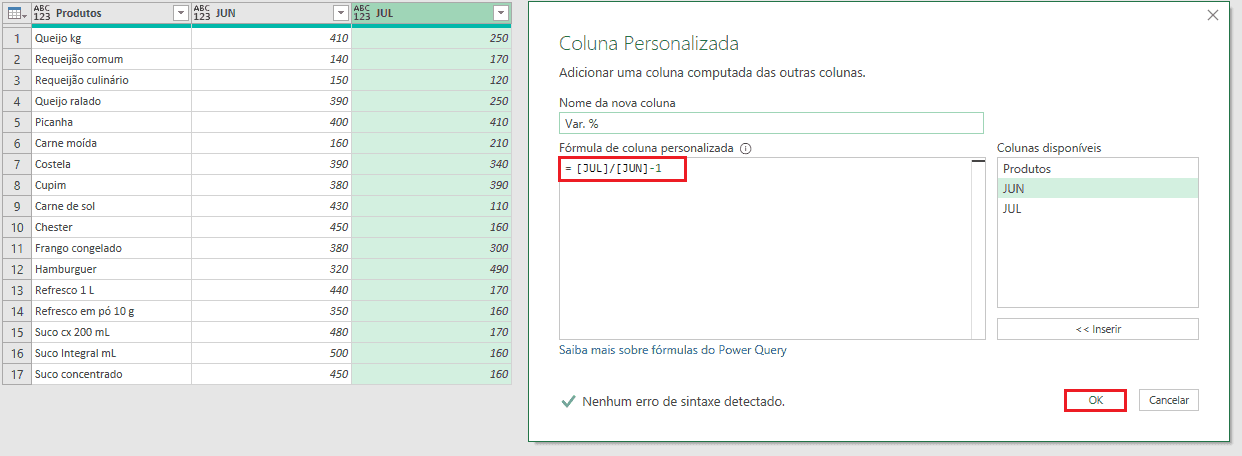Select the JUL column header
Image resolution: width=1242 pixels, height=456 pixels.
tap(431, 13)
